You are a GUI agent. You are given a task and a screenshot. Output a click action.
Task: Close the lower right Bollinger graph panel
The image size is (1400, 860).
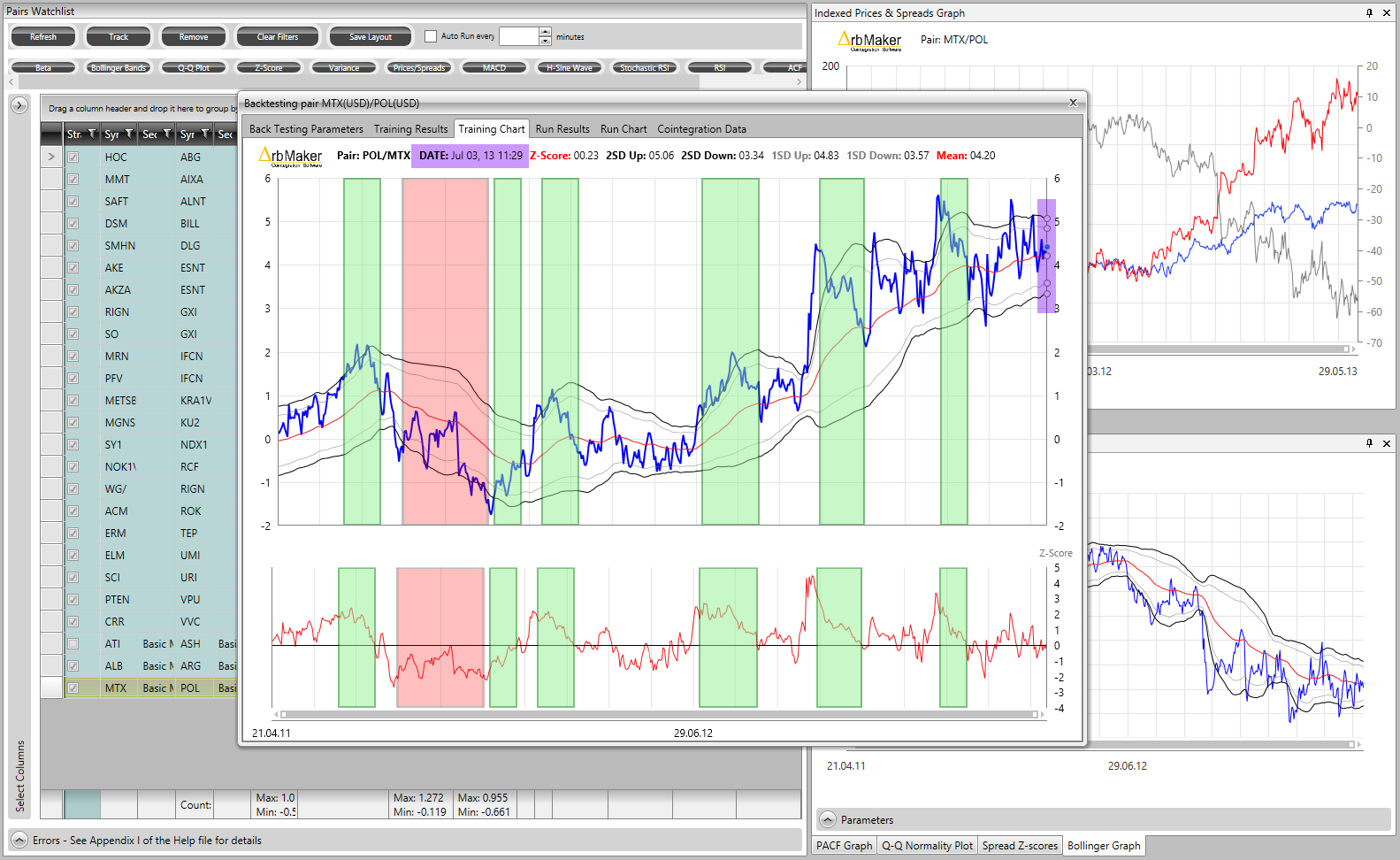coord(1387,443)
